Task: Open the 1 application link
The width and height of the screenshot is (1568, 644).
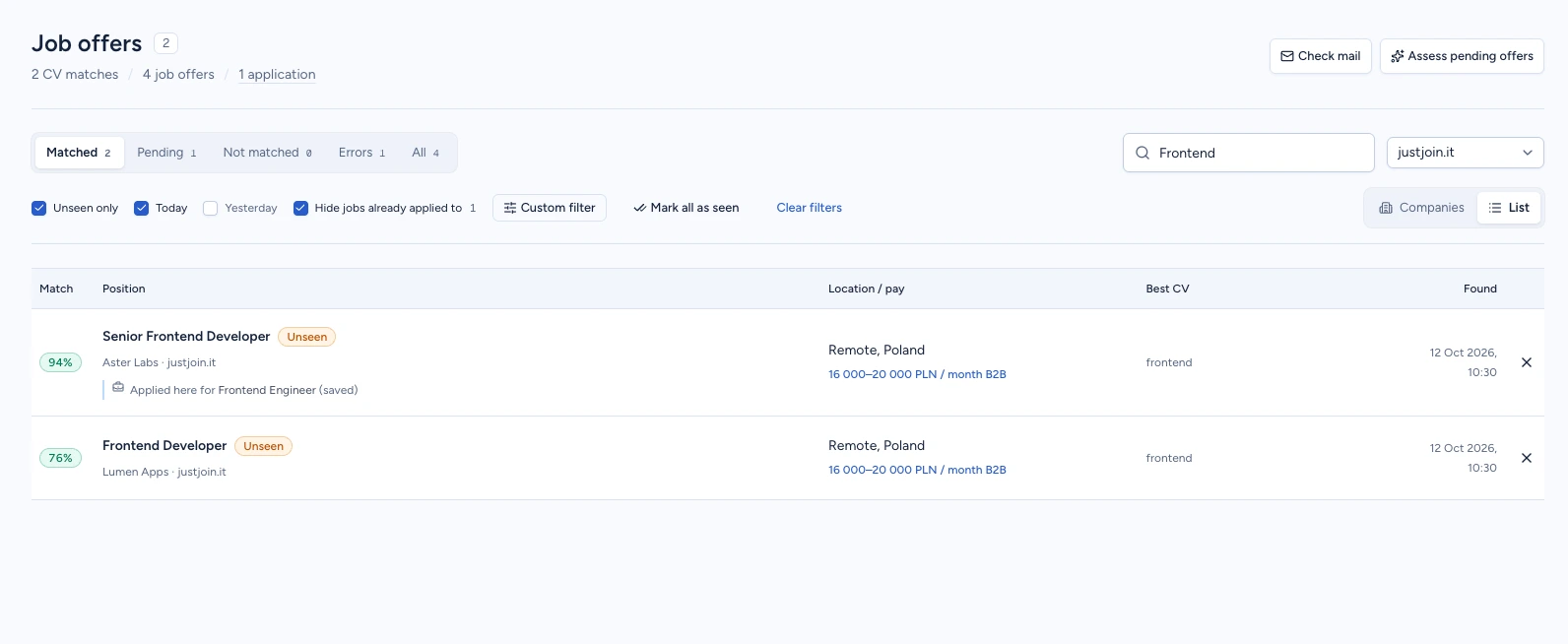Action: pyautogui.click(x=277, y=75)
